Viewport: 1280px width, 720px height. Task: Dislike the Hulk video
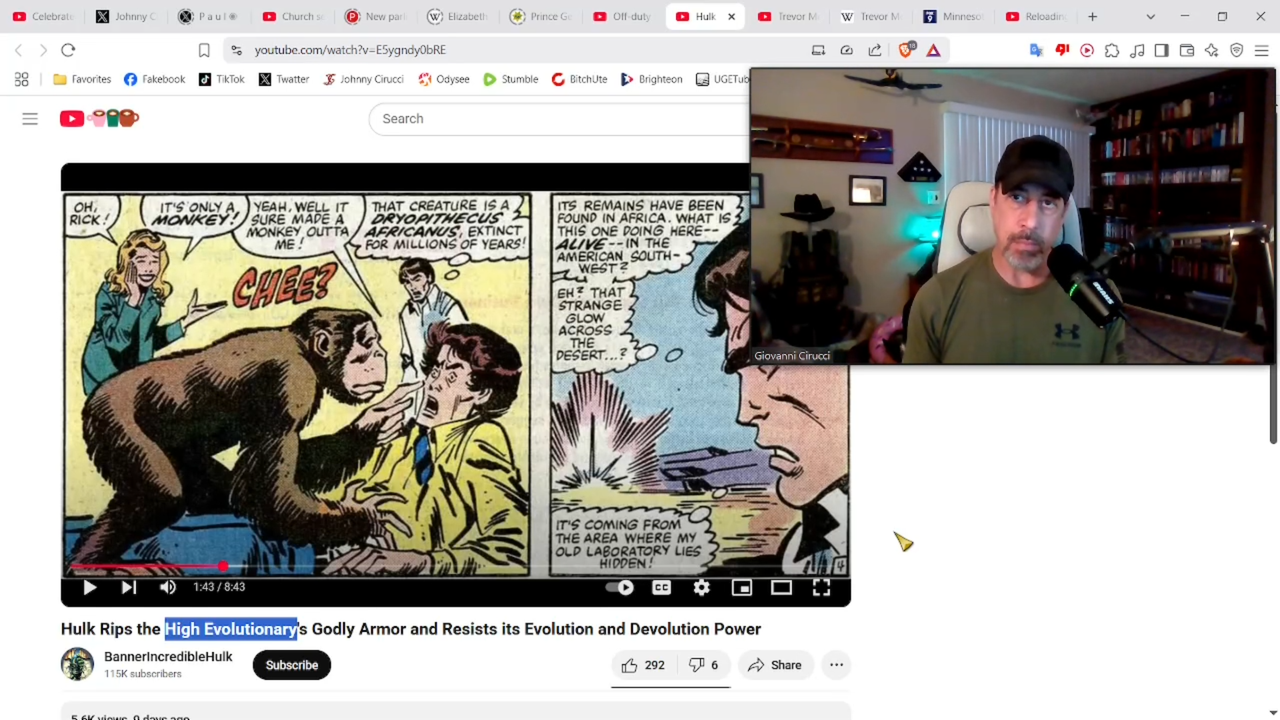coord(704,665)
